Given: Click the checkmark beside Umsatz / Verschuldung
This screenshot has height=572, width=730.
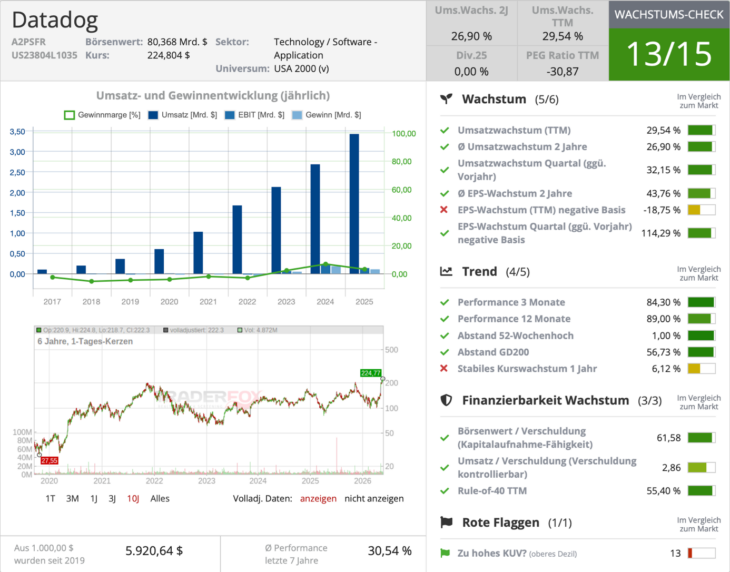Looking at the screenshot, I should pos(445,467).
